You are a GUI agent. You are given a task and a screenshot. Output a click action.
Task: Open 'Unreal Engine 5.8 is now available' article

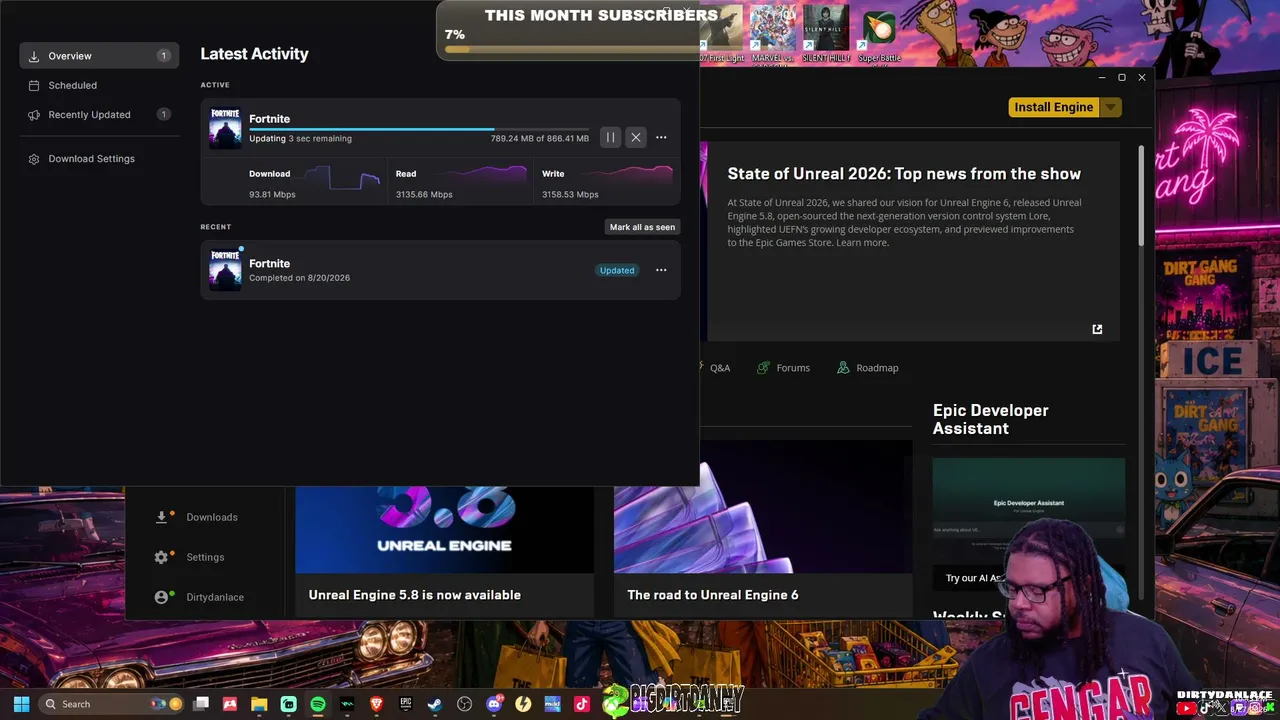click(x=415, y=595)
